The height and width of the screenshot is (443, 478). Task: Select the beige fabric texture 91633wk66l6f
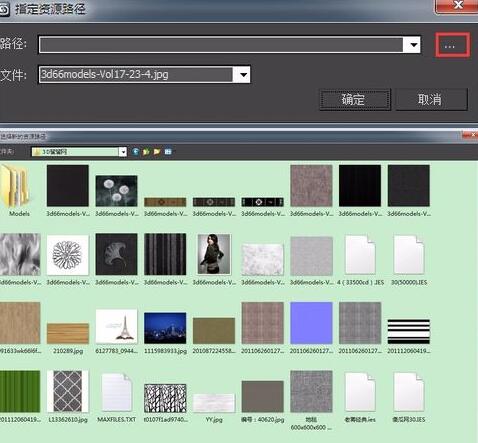19,323
